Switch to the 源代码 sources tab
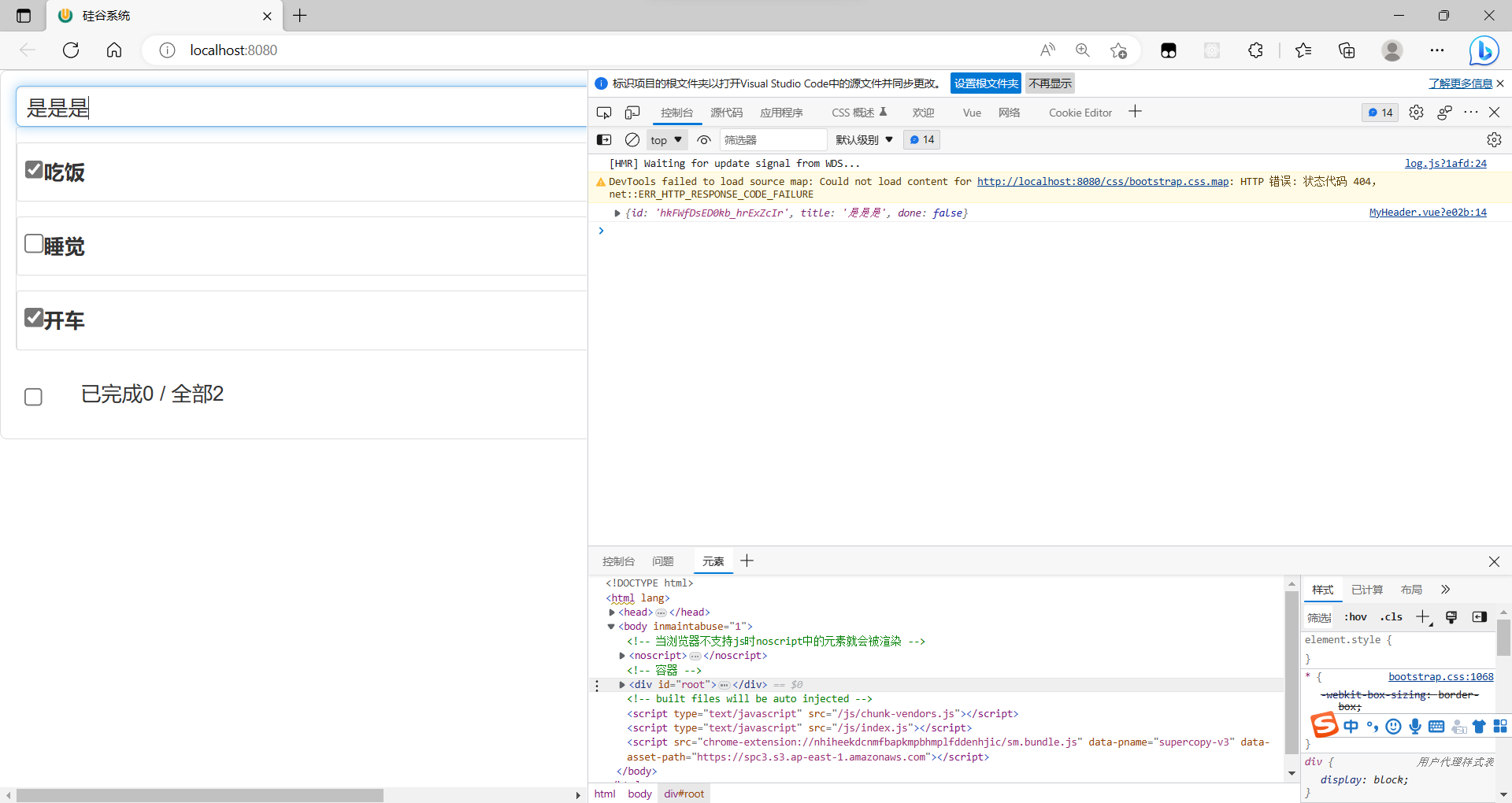 (726, 113)
